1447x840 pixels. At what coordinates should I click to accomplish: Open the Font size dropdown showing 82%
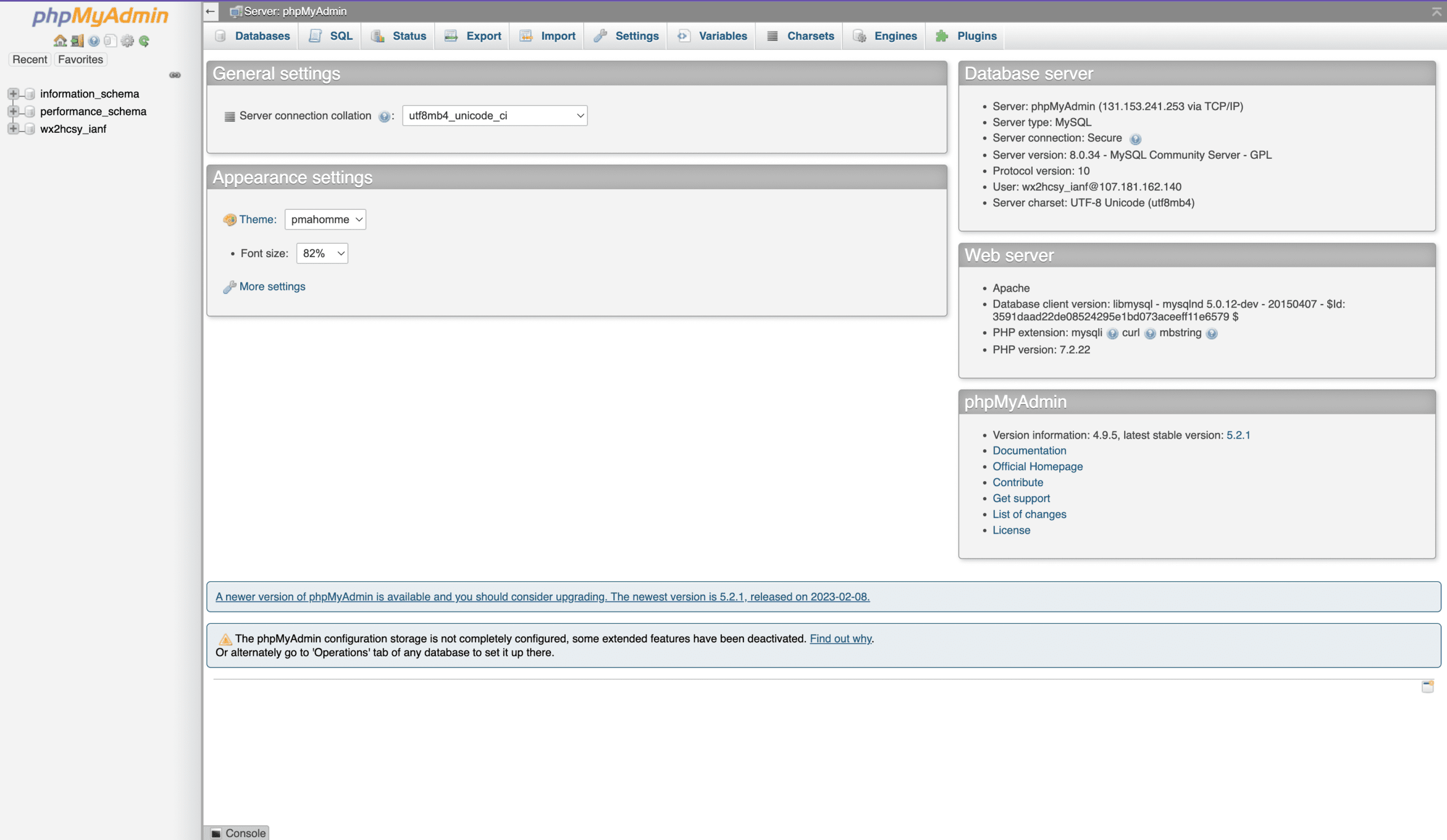pyautogui.click(x=322, y=253)
